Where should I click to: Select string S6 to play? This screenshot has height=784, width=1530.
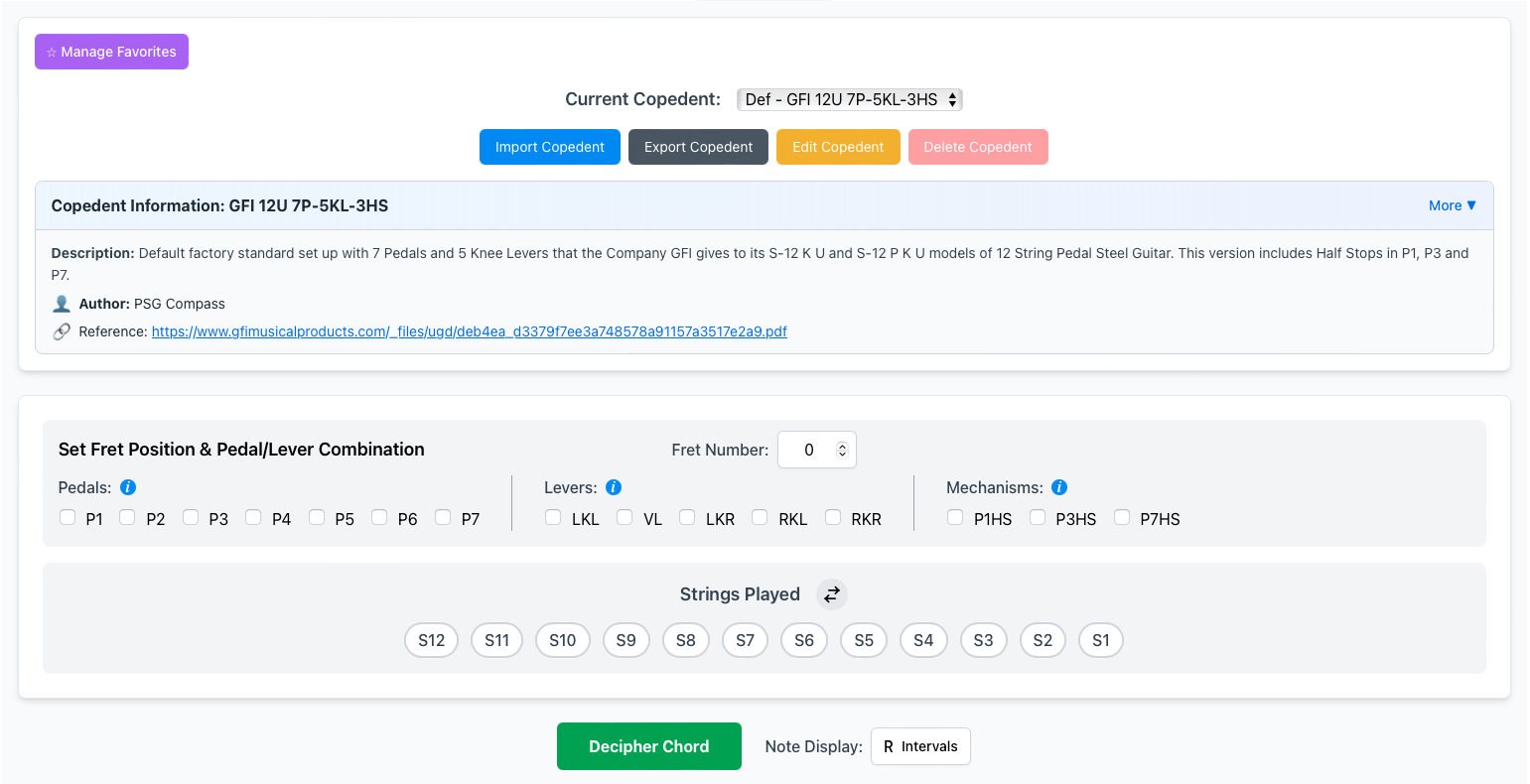[x=804, y=640]
